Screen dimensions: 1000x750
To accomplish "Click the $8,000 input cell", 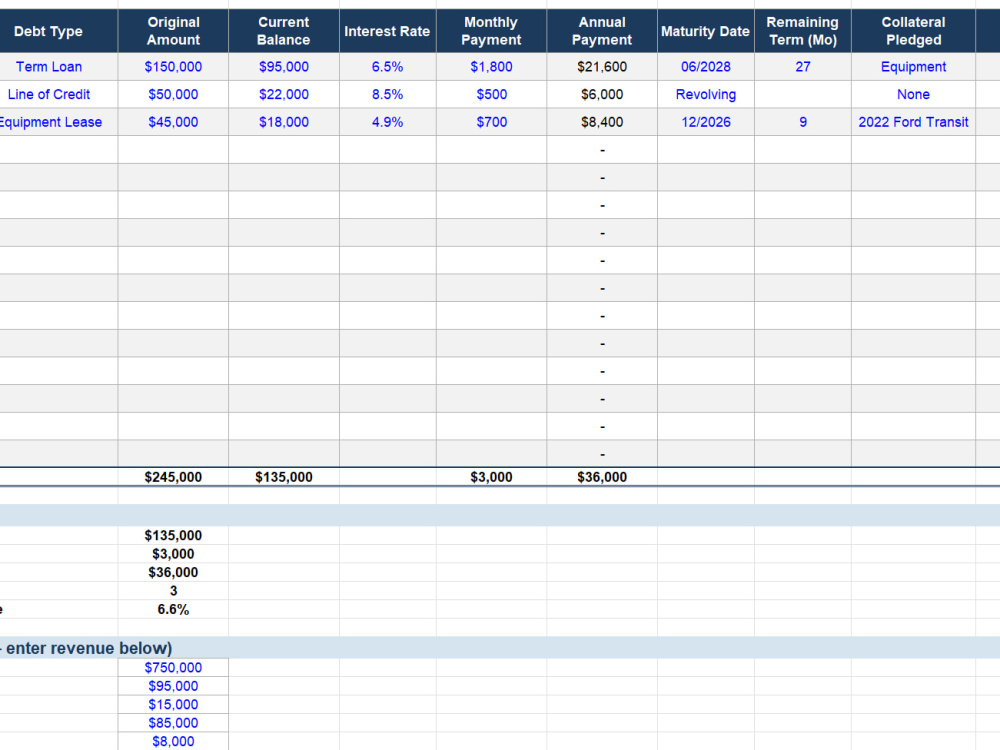I will (173, 742).
